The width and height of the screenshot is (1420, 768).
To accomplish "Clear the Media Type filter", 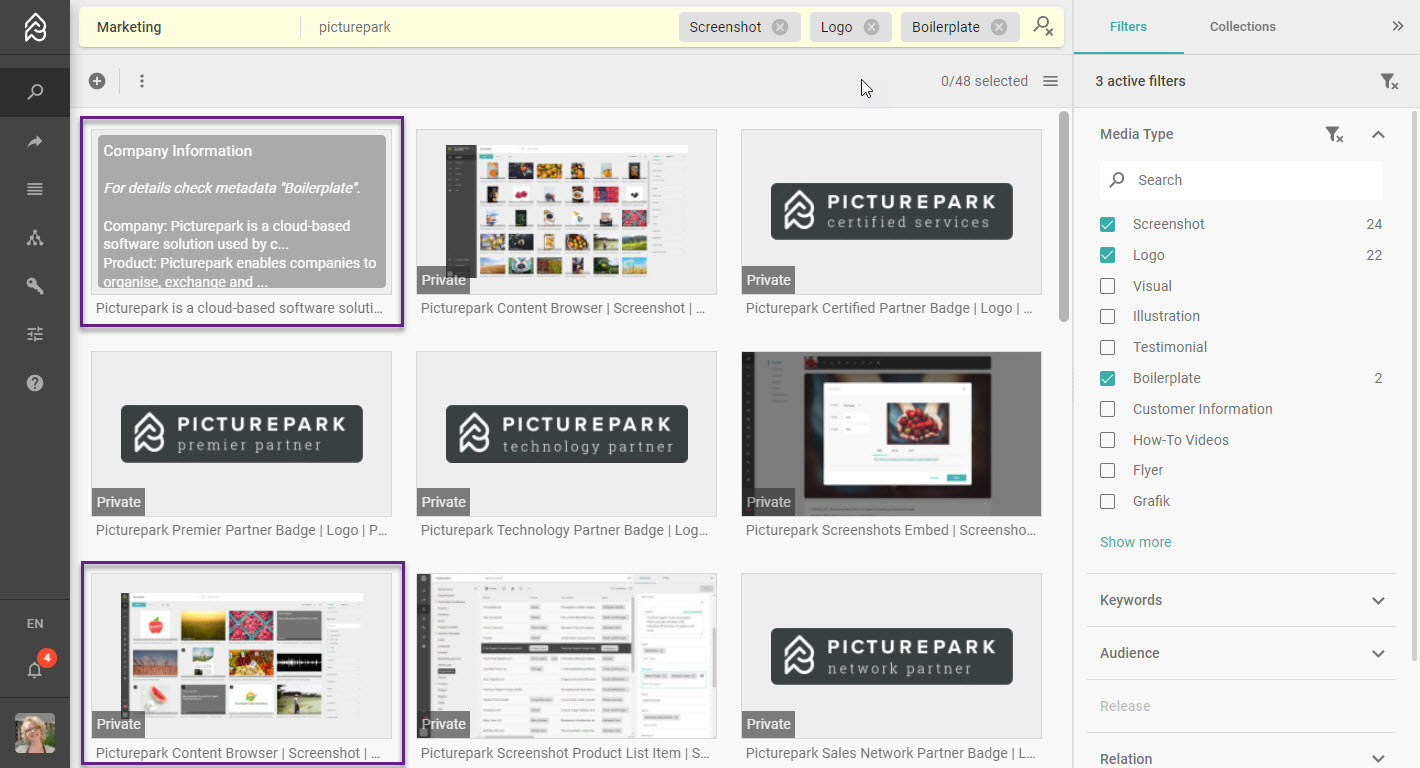I will 1334,134.
